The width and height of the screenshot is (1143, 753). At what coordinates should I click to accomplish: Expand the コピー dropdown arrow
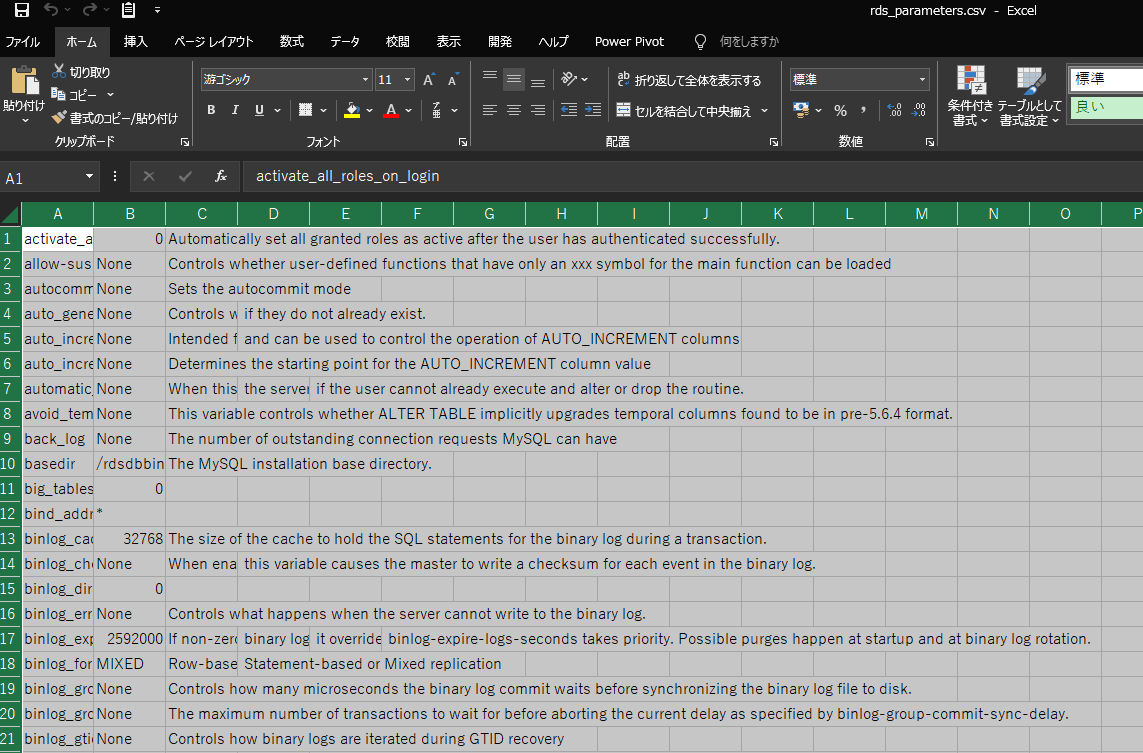pos(110,95)
